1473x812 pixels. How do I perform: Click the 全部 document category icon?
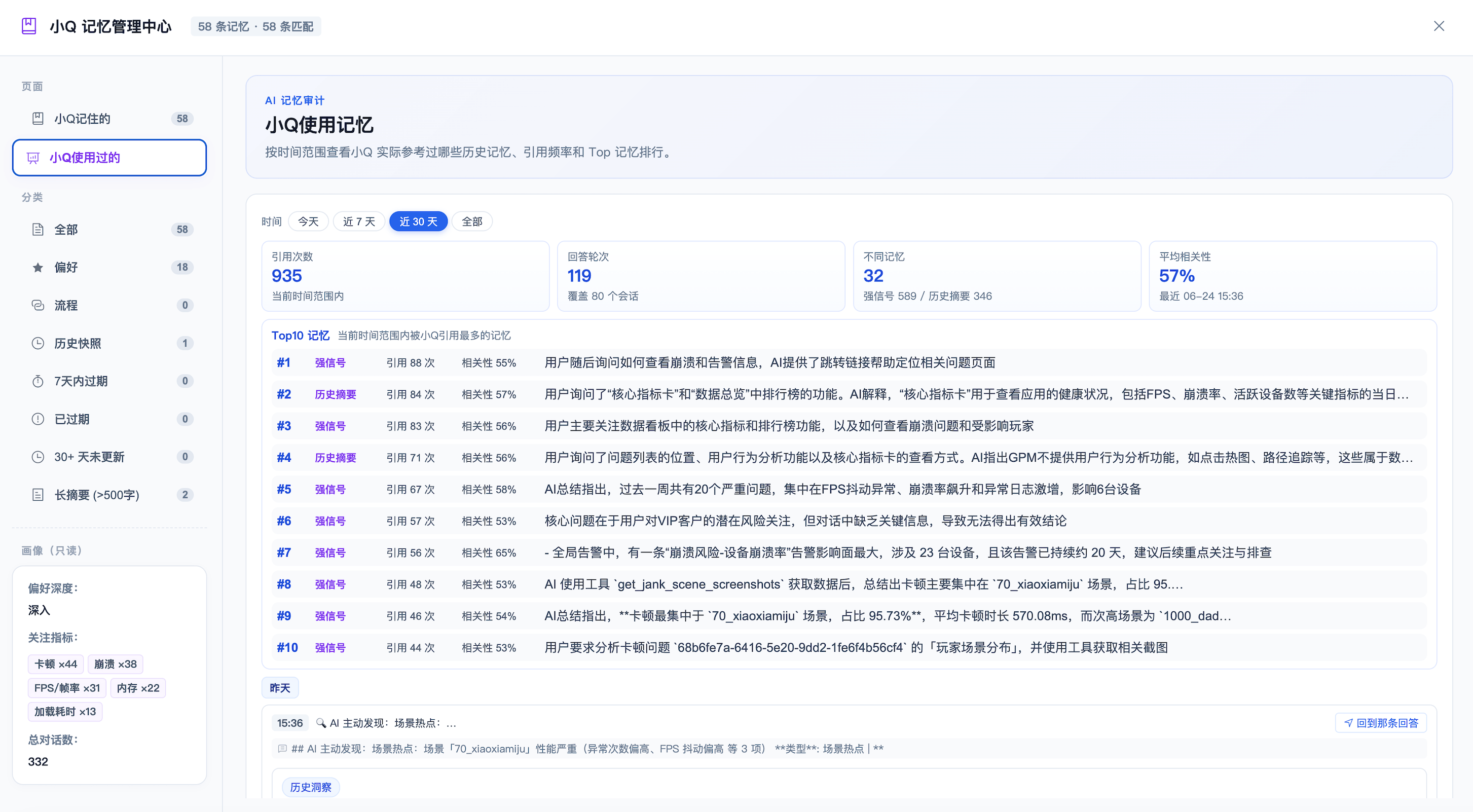(38, 229)
